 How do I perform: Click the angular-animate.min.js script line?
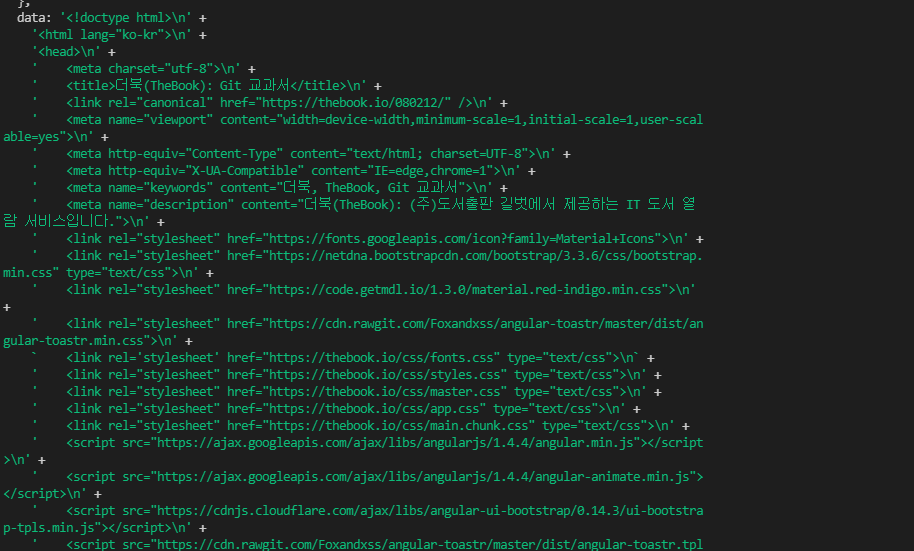(x=367, y=477)
